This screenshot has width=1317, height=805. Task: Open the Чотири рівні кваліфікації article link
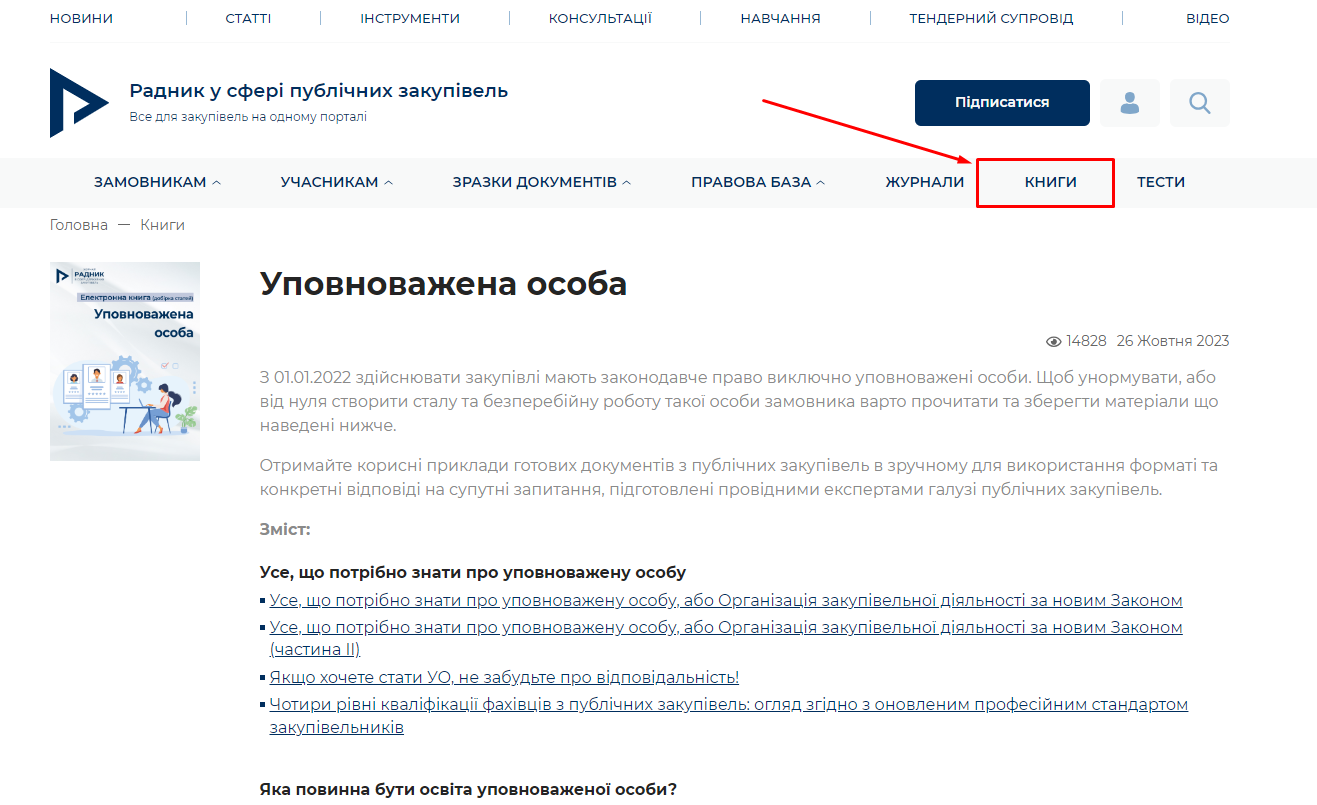(728, 704)
